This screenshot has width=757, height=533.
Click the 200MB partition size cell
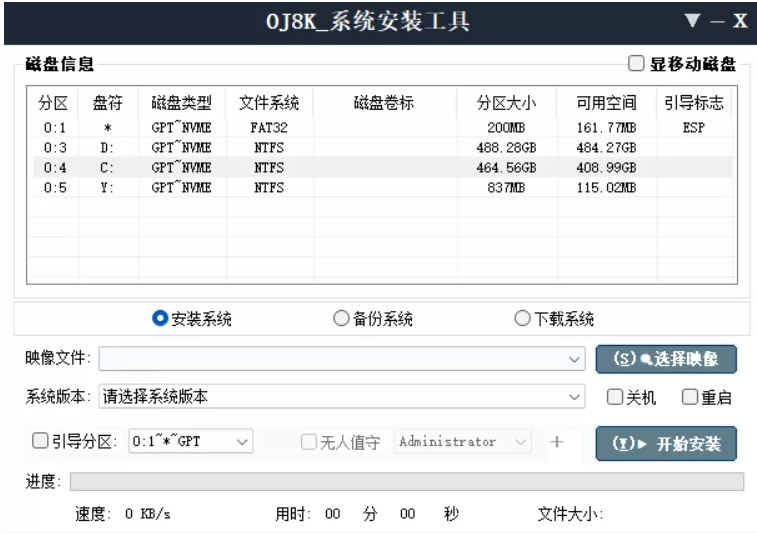tap(506, 127)
